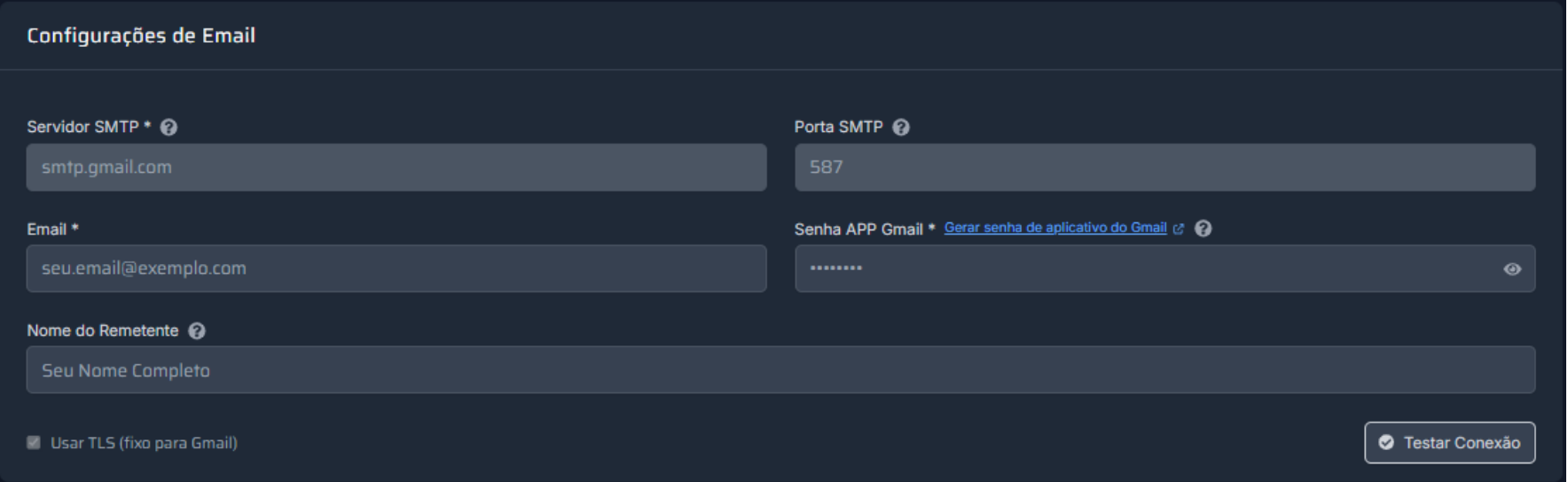Click the 'Senha APP Gmail *' label text
This screenshot has height=482, width=1568.
865,229
